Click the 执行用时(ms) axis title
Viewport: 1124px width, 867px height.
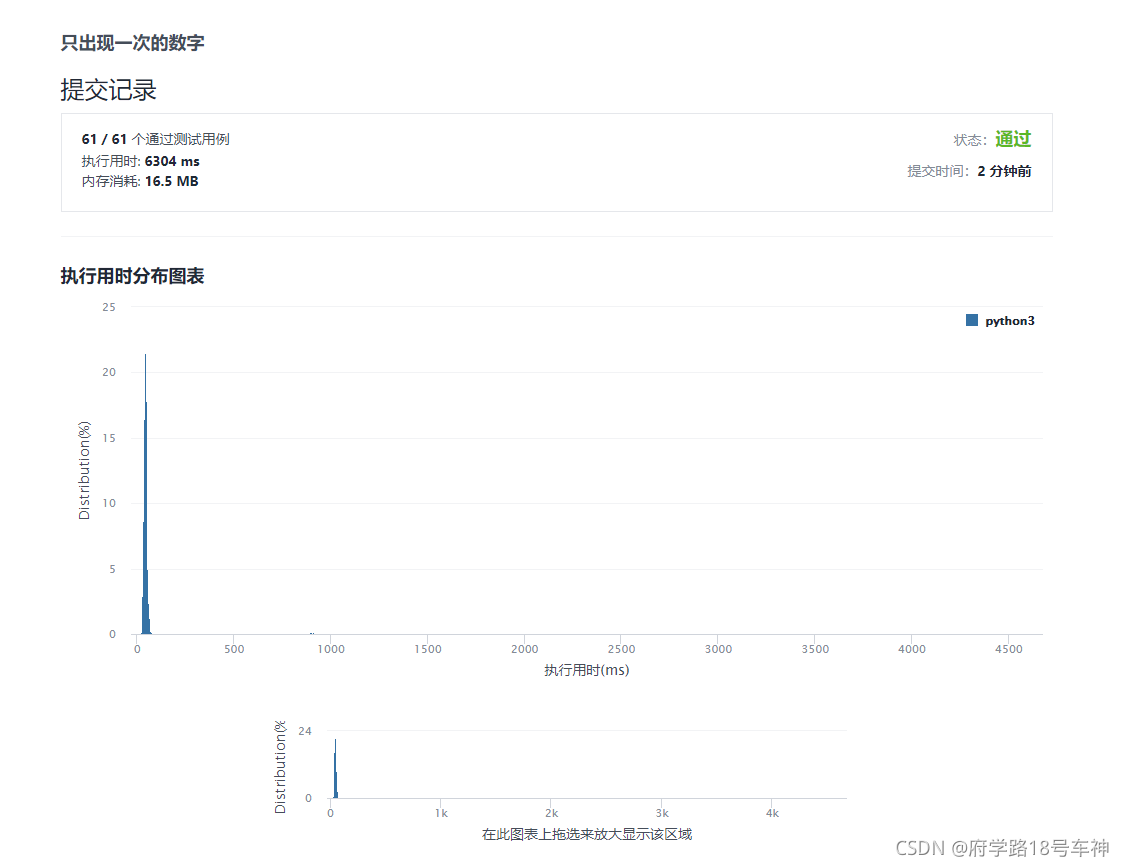tap(586, 670)
